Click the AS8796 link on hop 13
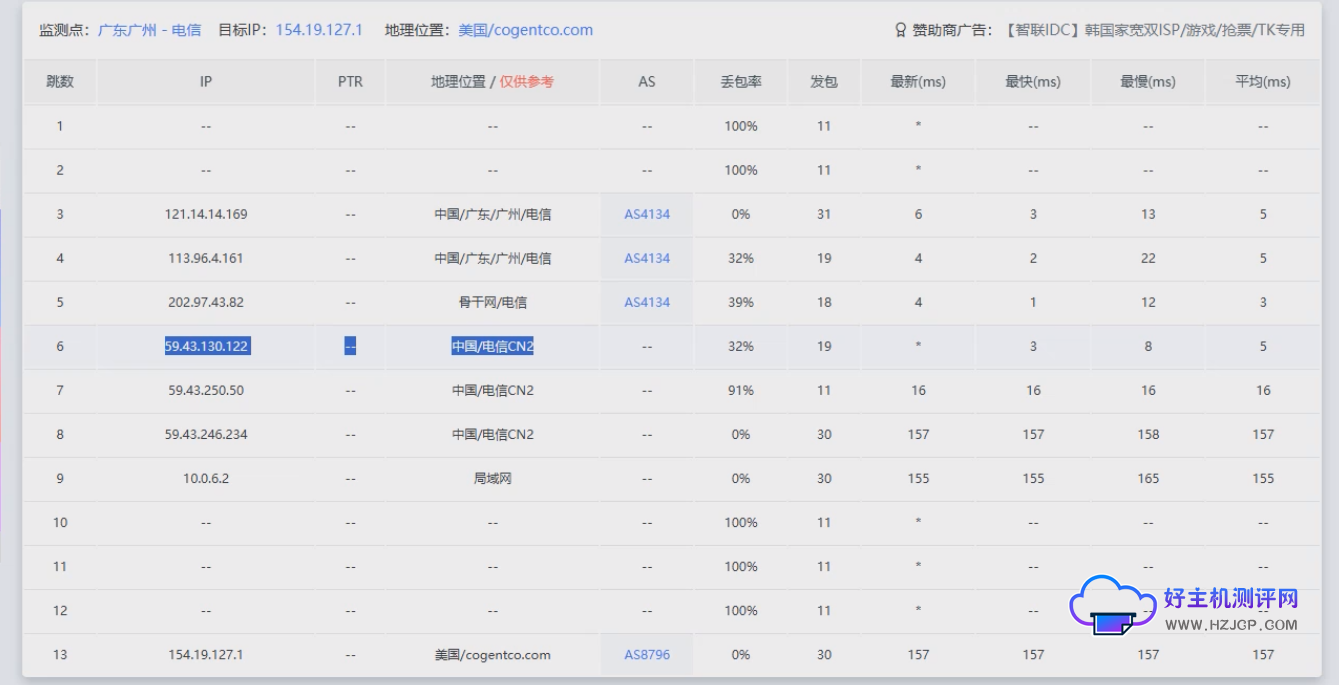 coord(645,654)
